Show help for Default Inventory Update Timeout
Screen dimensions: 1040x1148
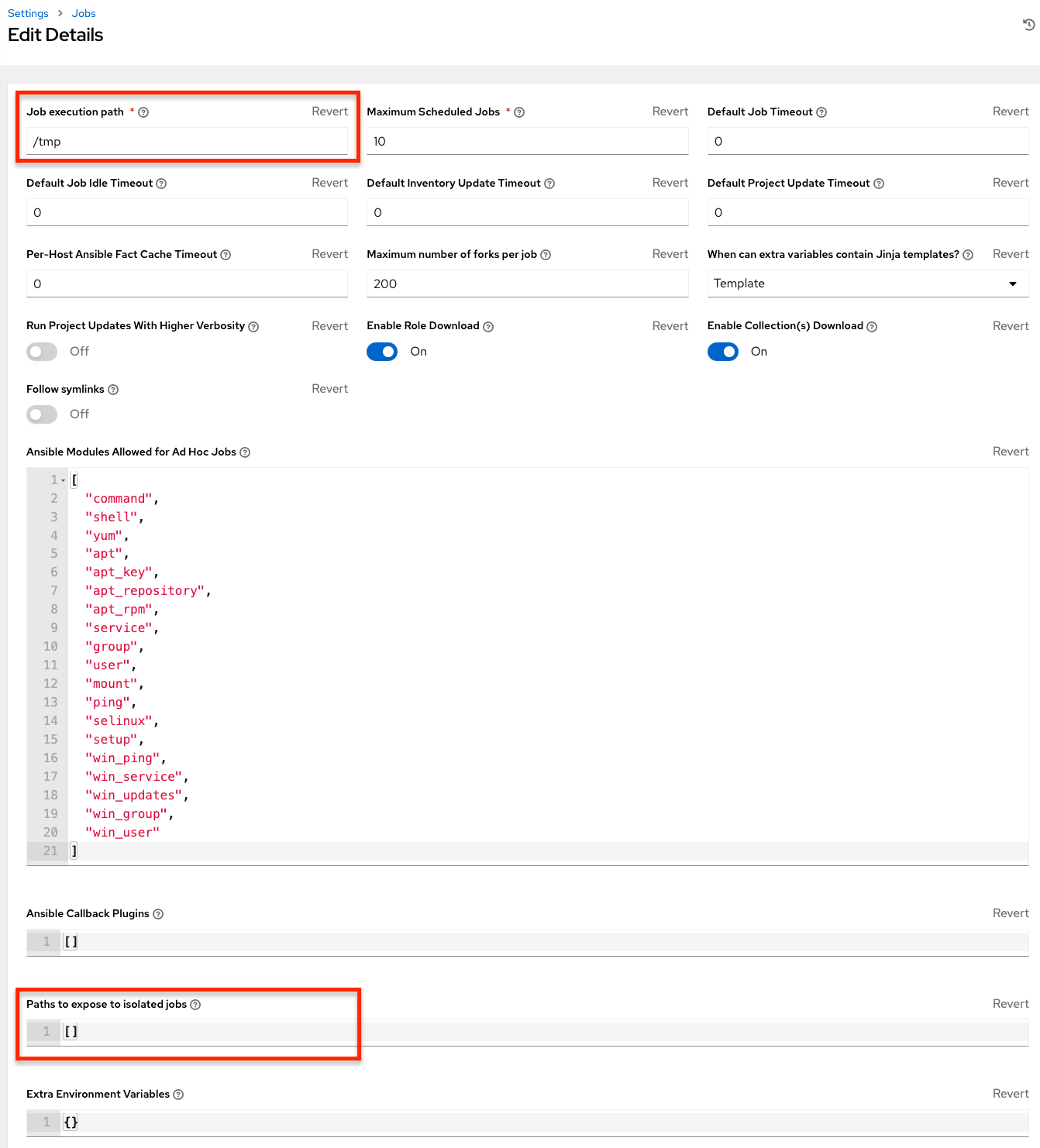pos(549,184)
